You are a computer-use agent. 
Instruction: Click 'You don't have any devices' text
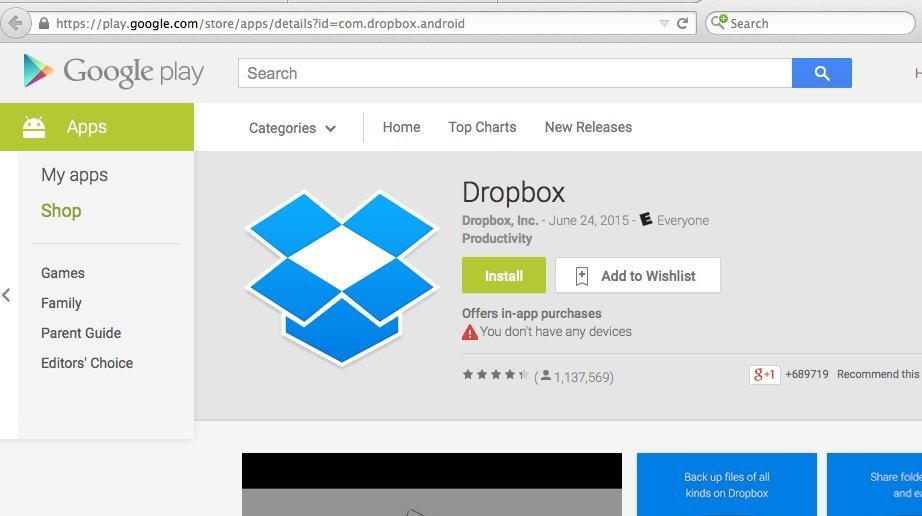(x=556, y=331)
